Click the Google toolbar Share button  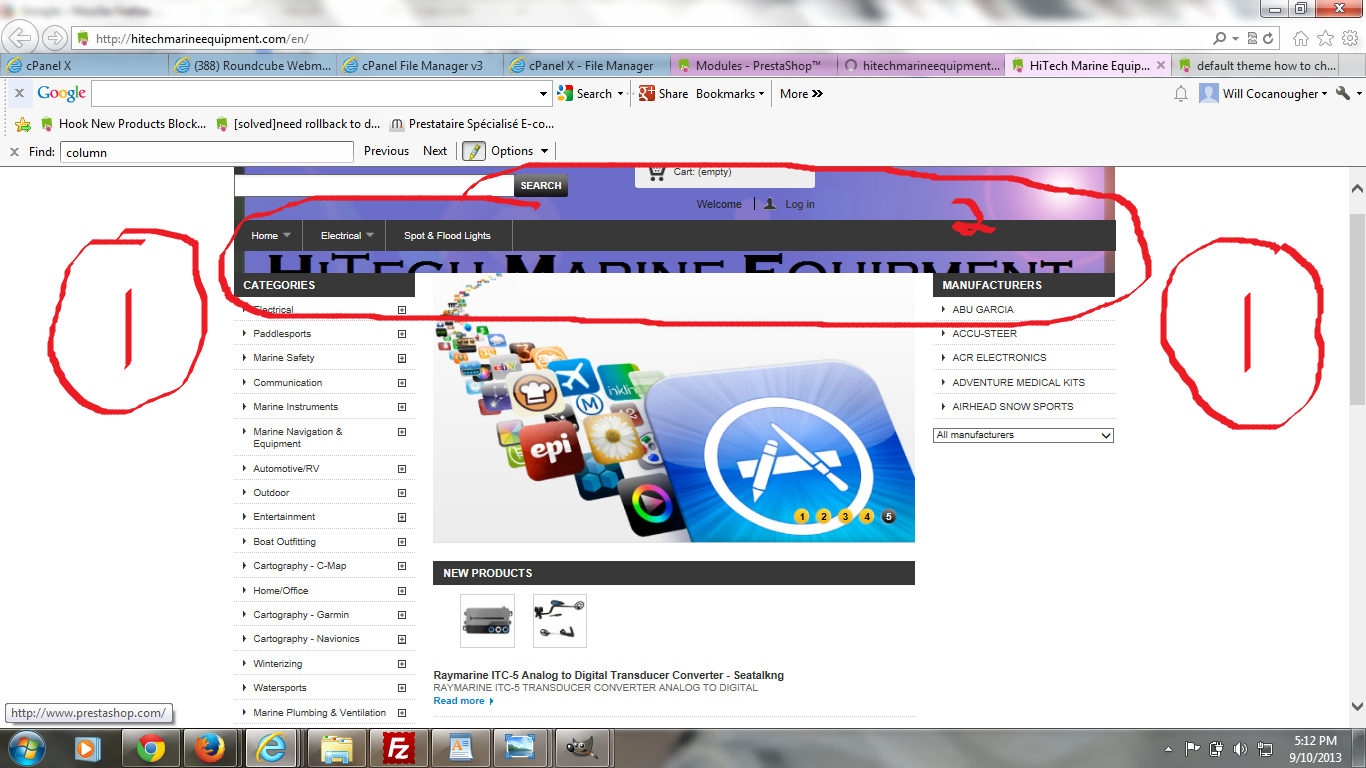click(x=665, y=93)
